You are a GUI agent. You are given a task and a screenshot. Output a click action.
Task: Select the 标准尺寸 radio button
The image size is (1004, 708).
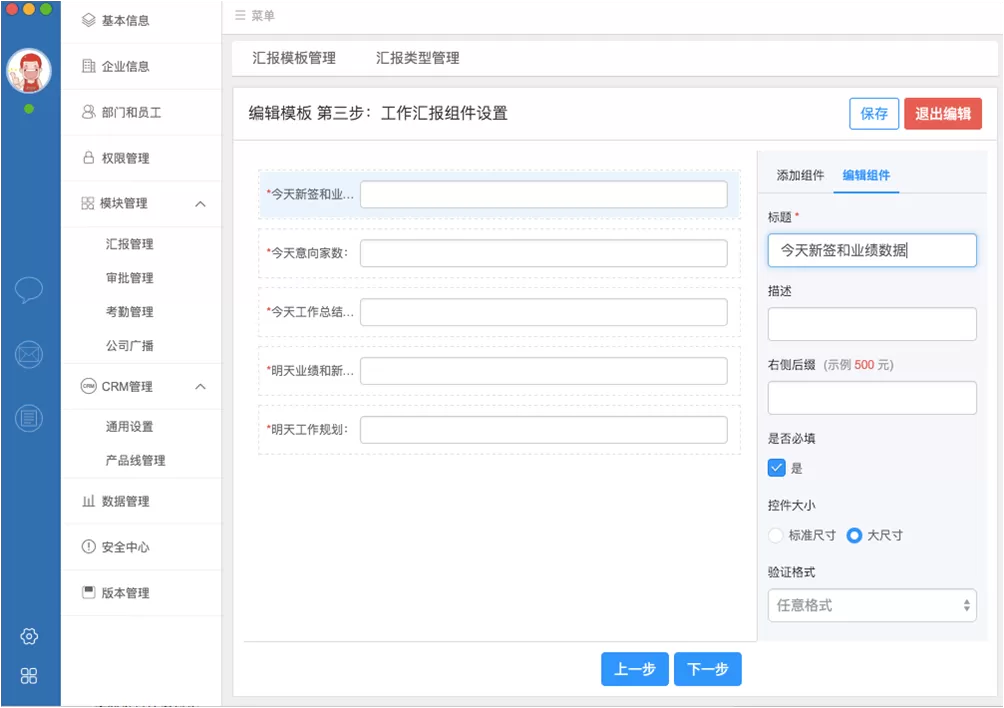775,535
